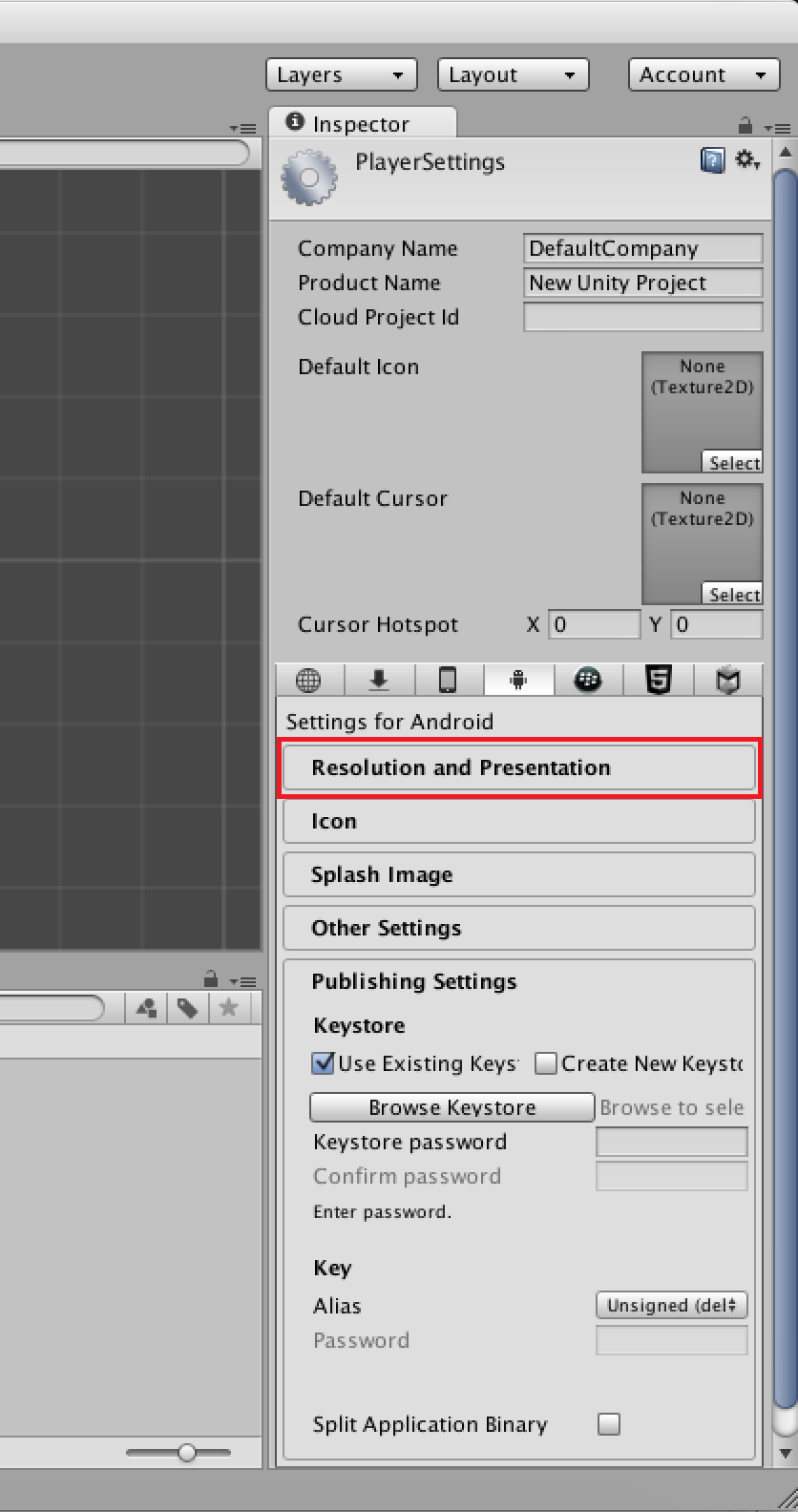
Task: Open the Account dropdown
Action: (x=703, y=74)
